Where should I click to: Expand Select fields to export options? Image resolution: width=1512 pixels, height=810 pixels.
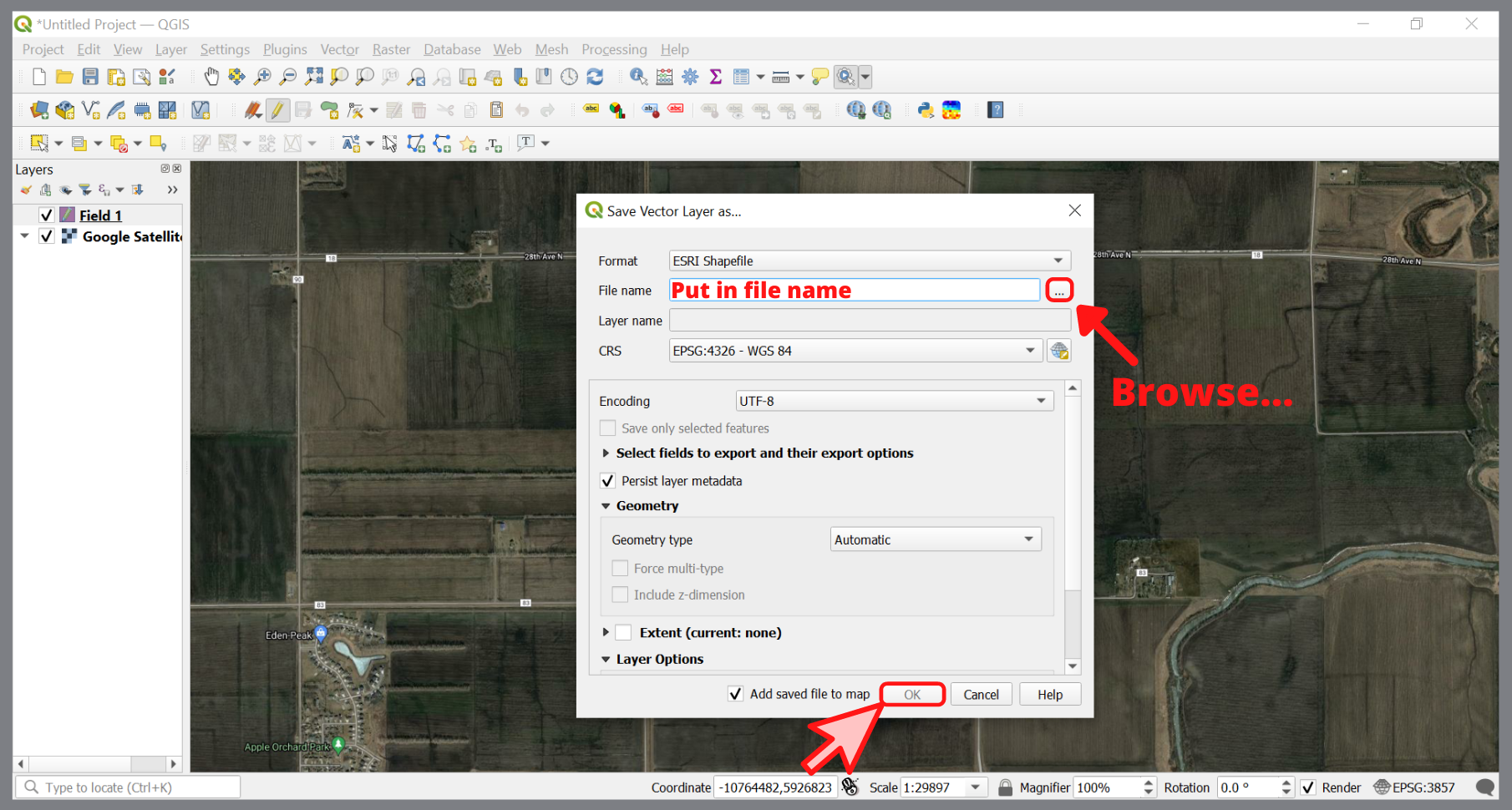[x=606, y=453]
